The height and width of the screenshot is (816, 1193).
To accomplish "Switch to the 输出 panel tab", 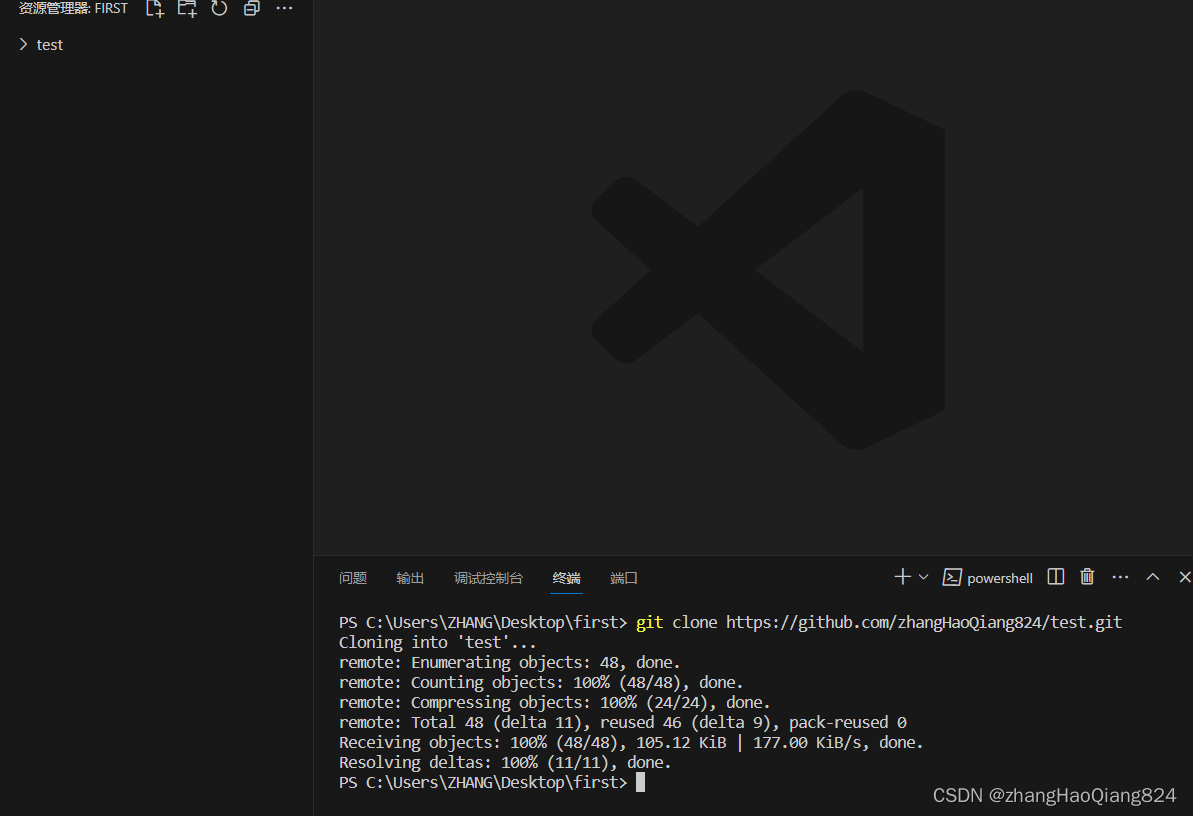I will point(410,579).
